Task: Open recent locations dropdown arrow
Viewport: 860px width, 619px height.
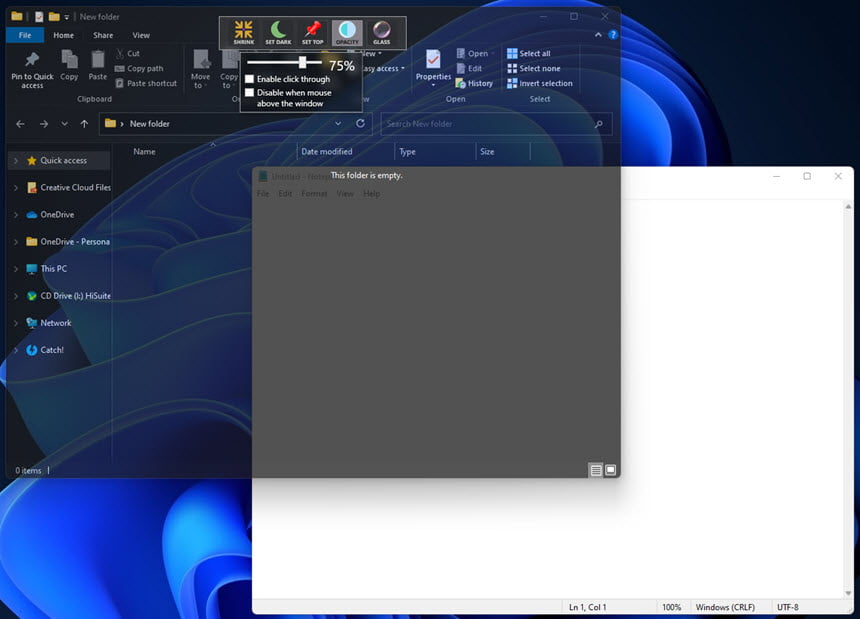Action: click(65, 124)
